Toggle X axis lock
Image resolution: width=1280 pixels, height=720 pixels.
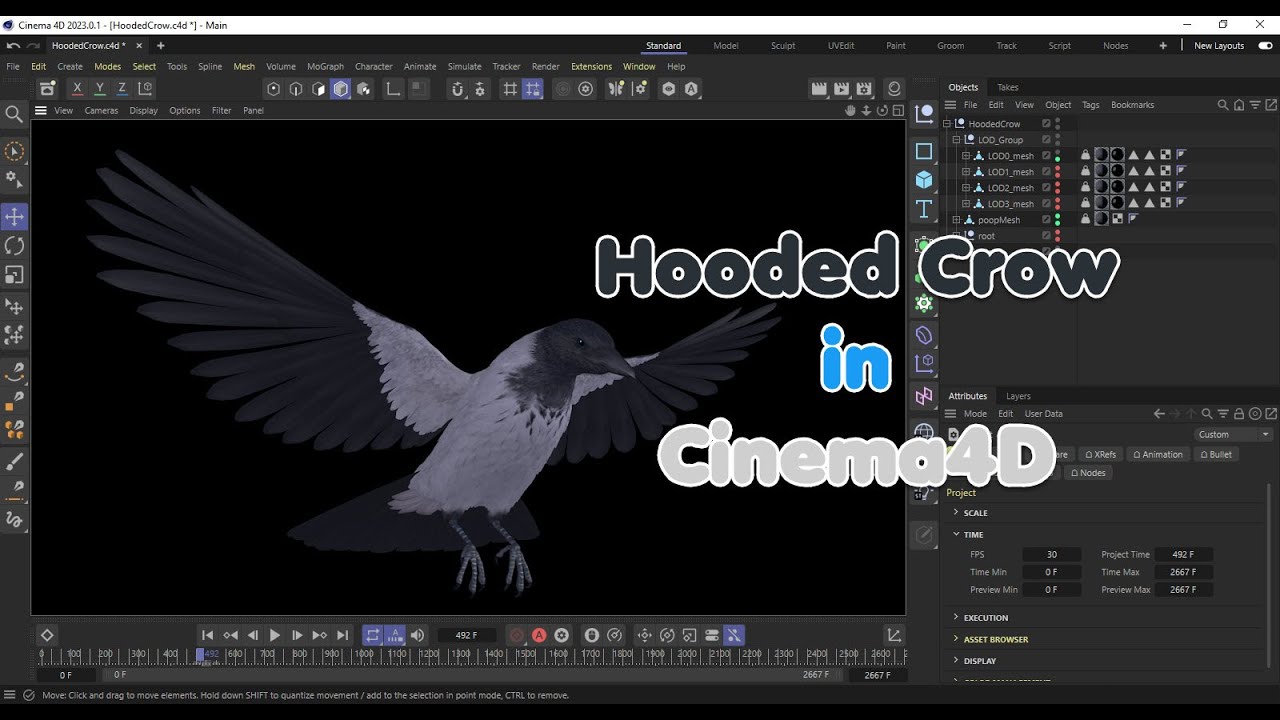pyautogui.click(x=77, y=89)
